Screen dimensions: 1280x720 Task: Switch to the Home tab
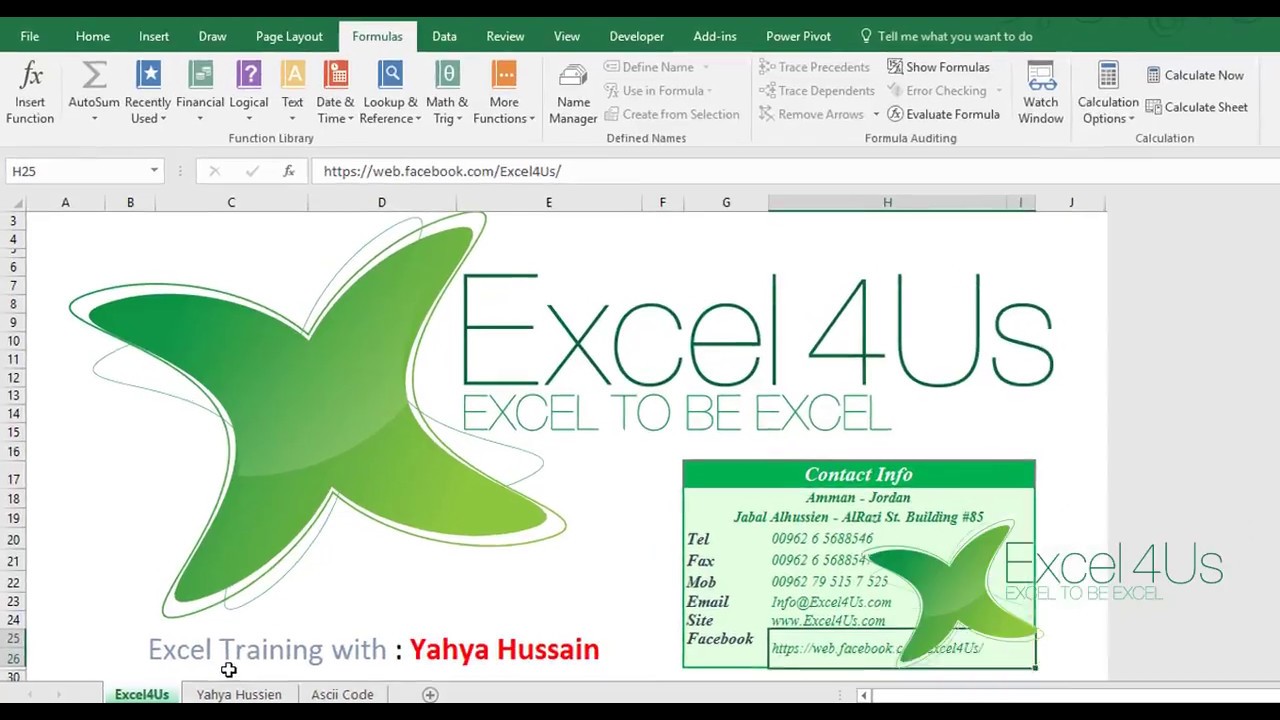coord(93,36)
